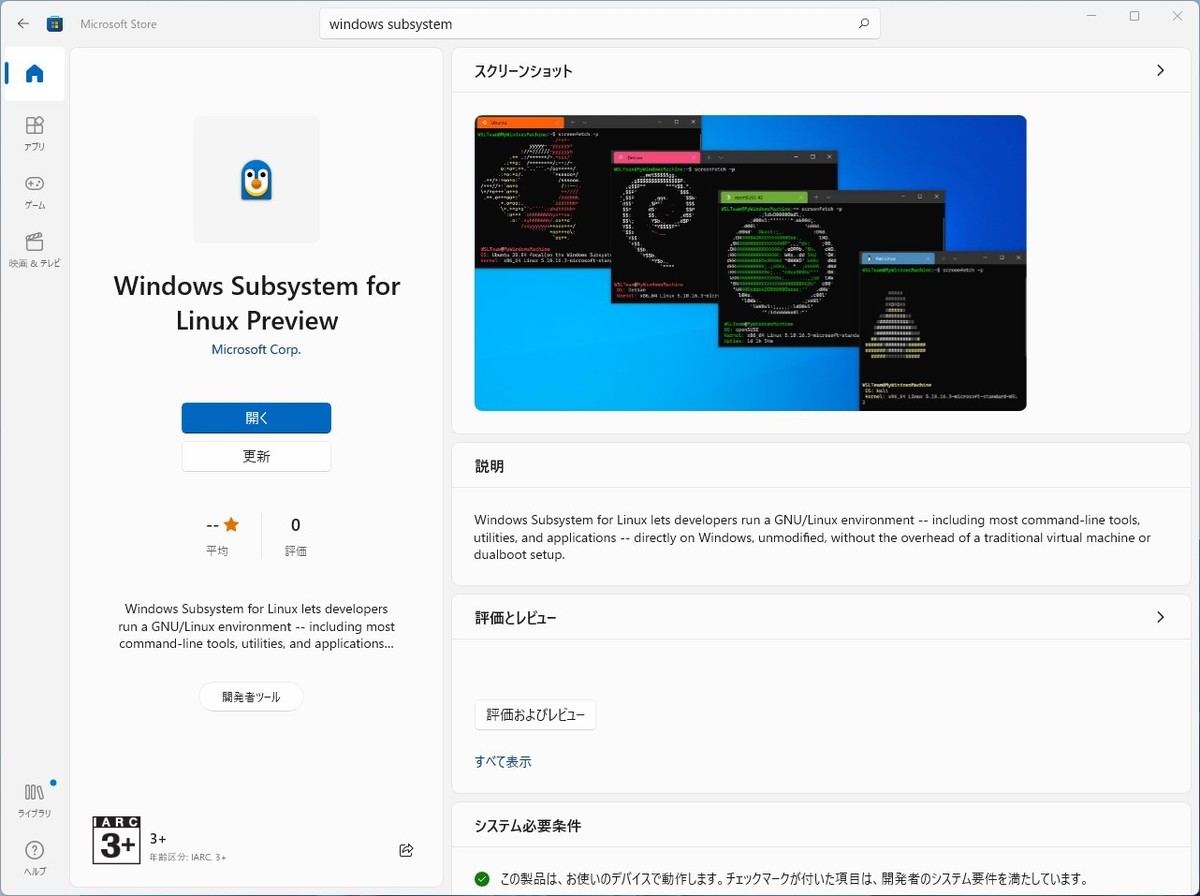Click the 更新 (Update) button
Image resolution: width=1200 pixels, height=896 pixels.
tap(256, 456)
